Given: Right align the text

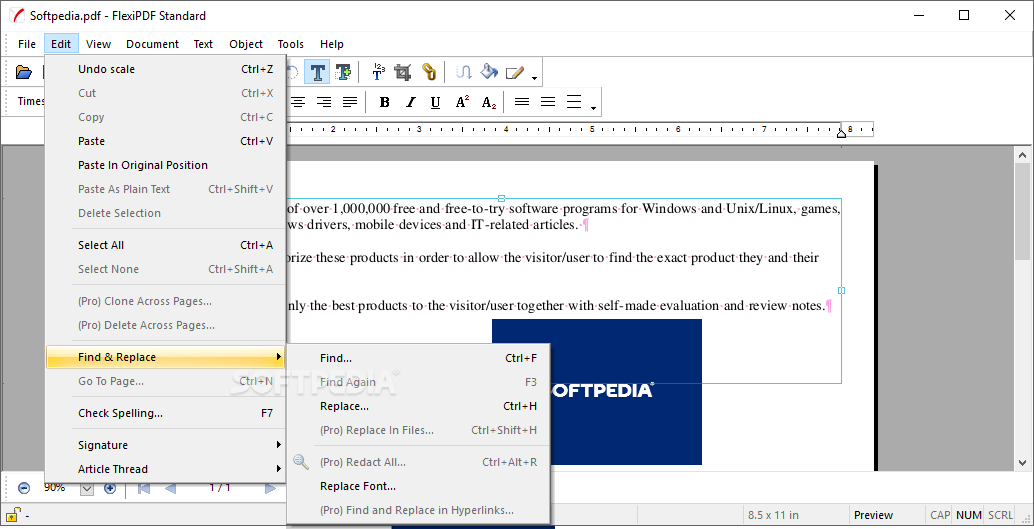Looking at the screenshot, I should (324, 102).
